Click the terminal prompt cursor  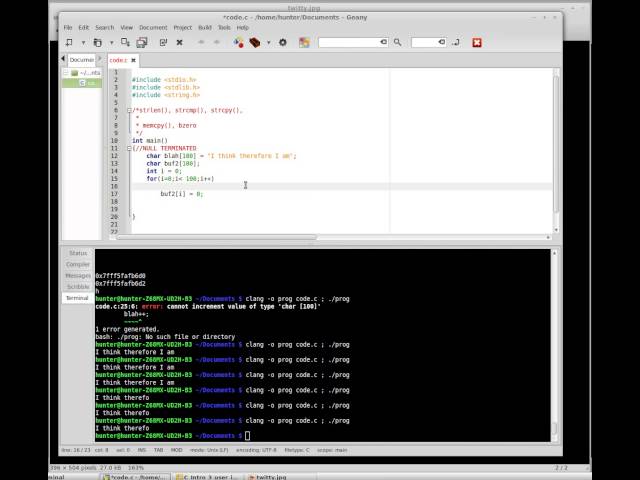point(247,436)
